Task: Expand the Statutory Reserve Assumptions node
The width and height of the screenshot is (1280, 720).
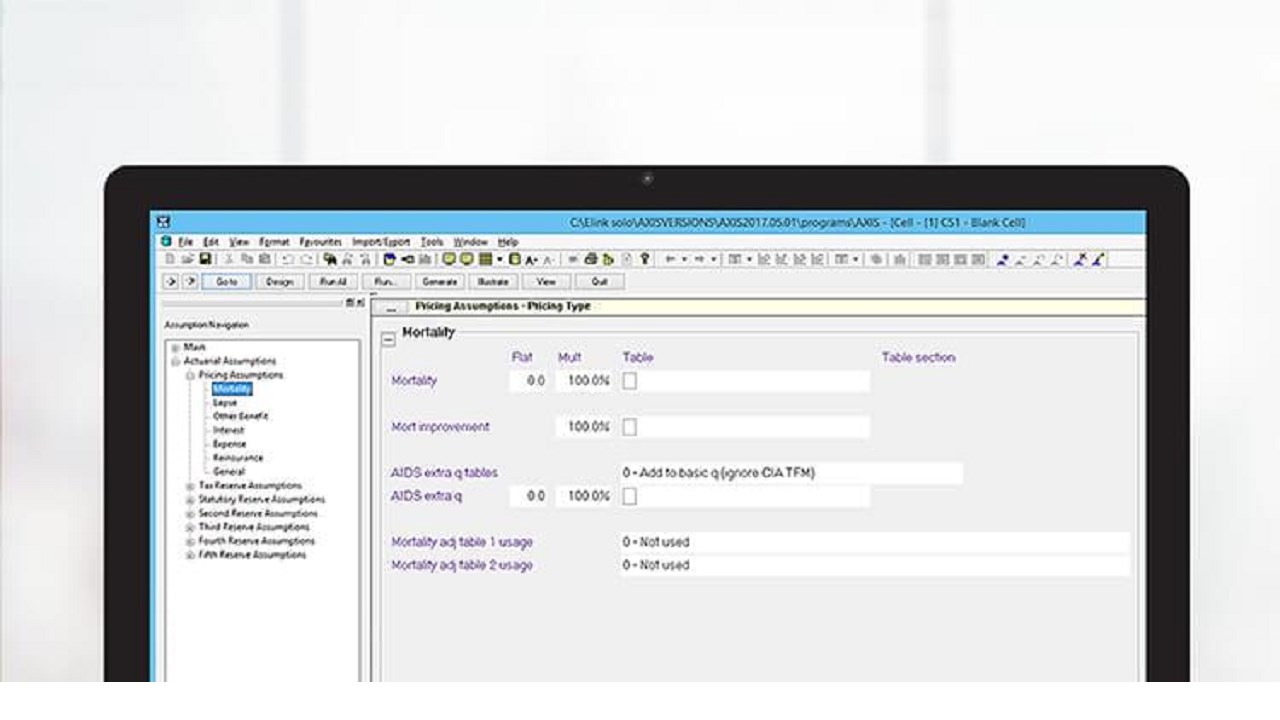Action: 190,500
